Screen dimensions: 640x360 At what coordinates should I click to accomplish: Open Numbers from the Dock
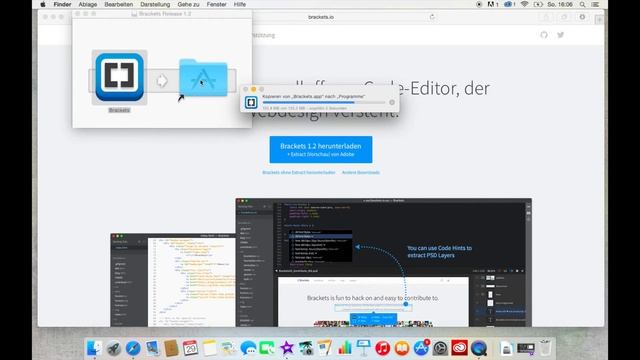[344, 348]
